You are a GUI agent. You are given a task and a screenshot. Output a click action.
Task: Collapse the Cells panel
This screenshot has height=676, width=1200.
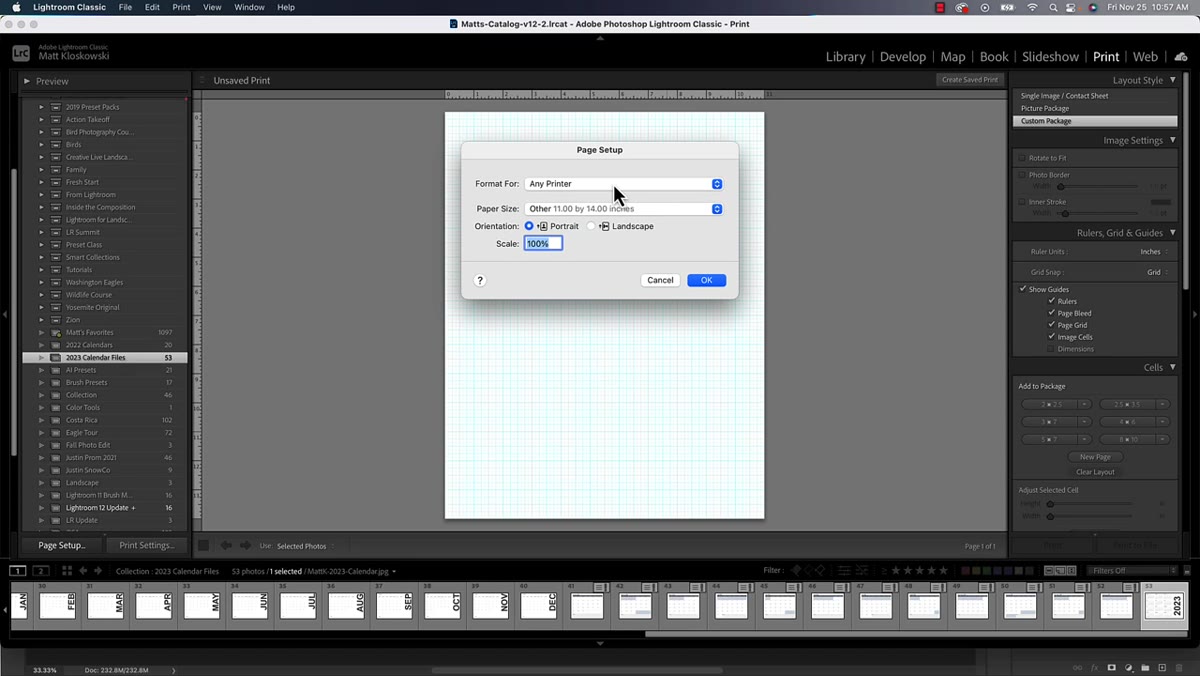[1173, 367]
